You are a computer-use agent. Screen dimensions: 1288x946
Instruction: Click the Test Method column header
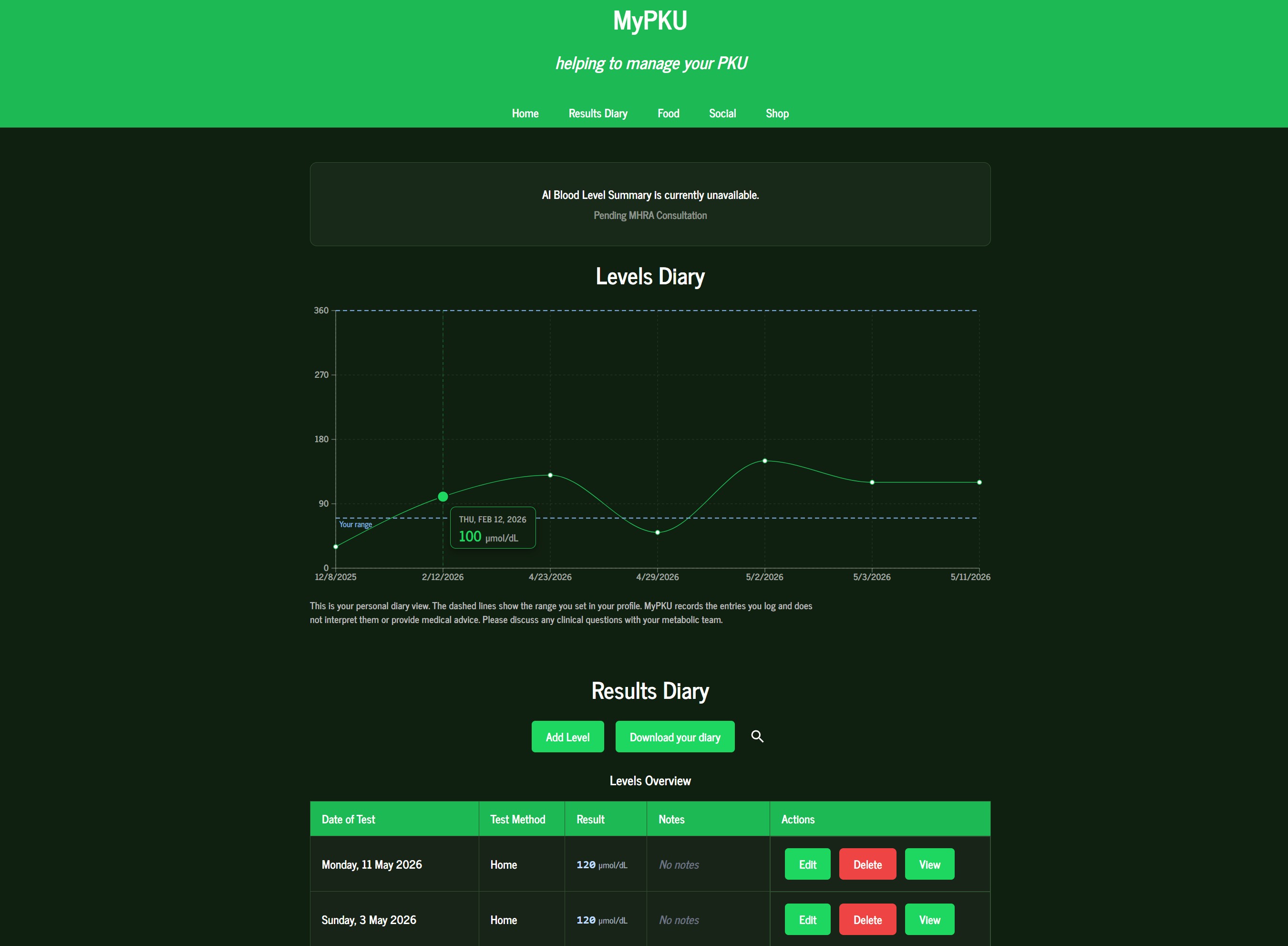[522, 819]
